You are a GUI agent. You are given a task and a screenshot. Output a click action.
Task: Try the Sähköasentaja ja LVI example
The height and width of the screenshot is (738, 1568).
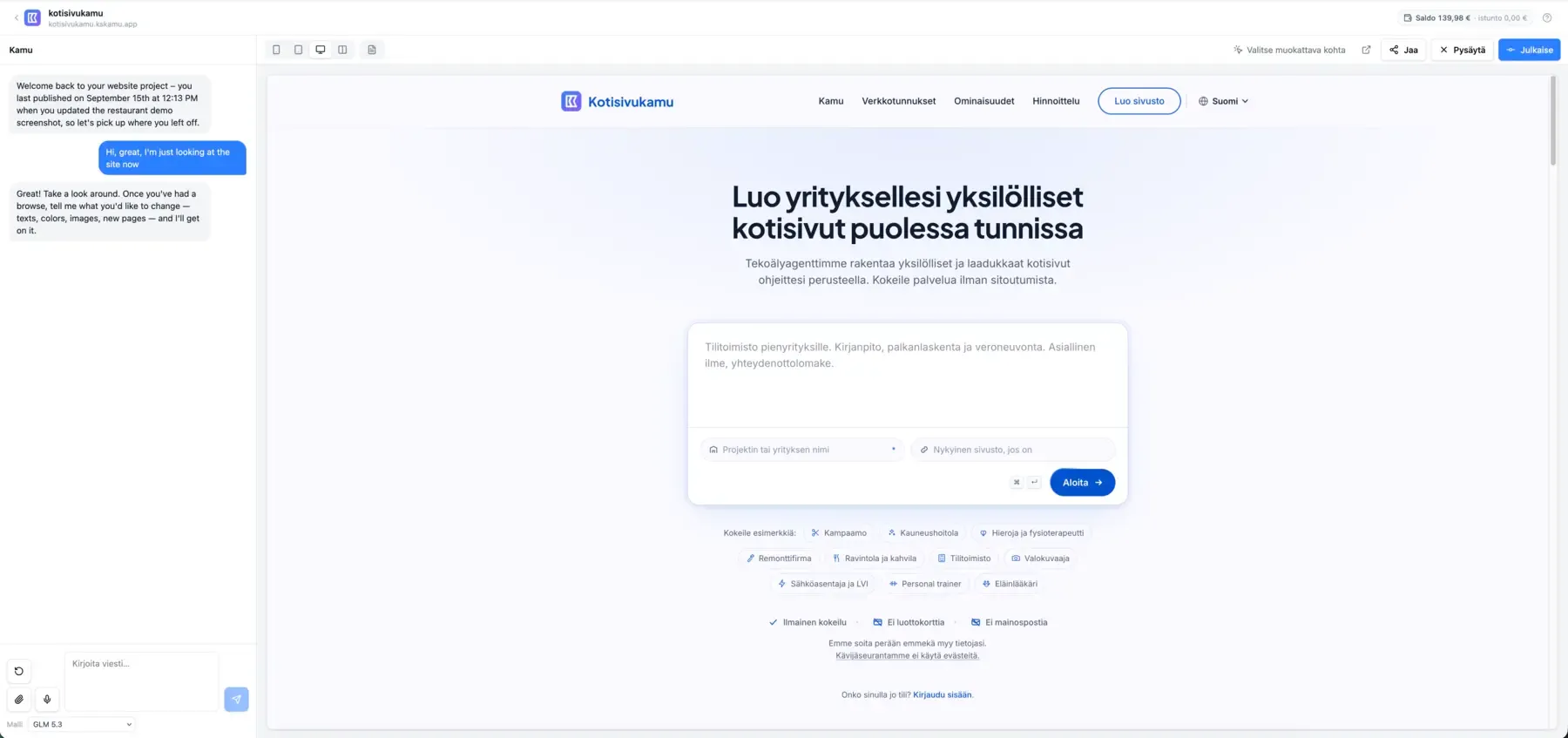point(823,584)
